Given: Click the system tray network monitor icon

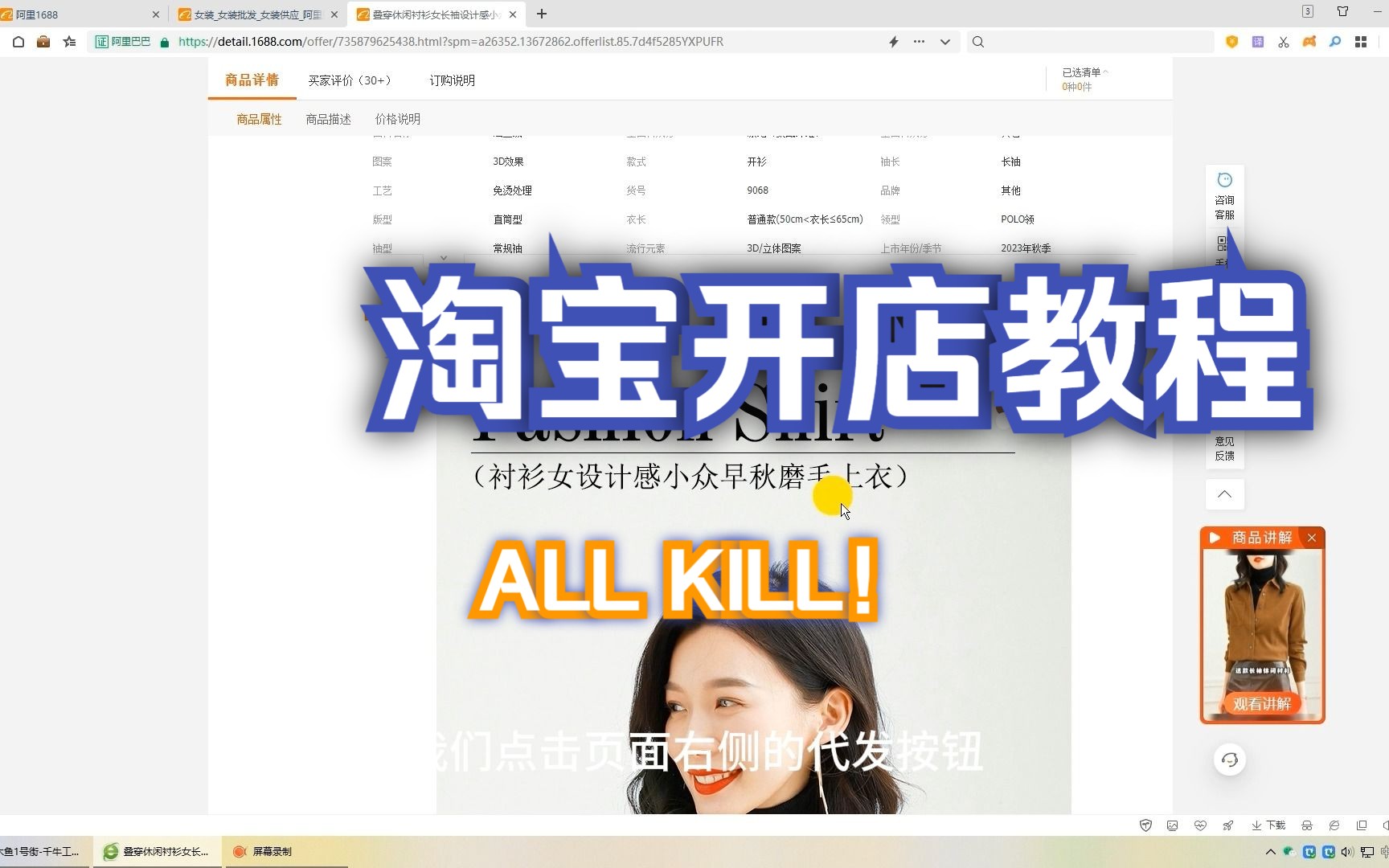Looking at the screenshot, I should [x=1366, y=852].
